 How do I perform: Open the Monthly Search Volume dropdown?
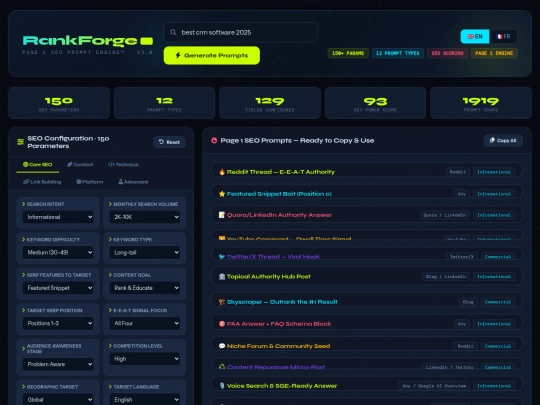(x=145, y=217)
